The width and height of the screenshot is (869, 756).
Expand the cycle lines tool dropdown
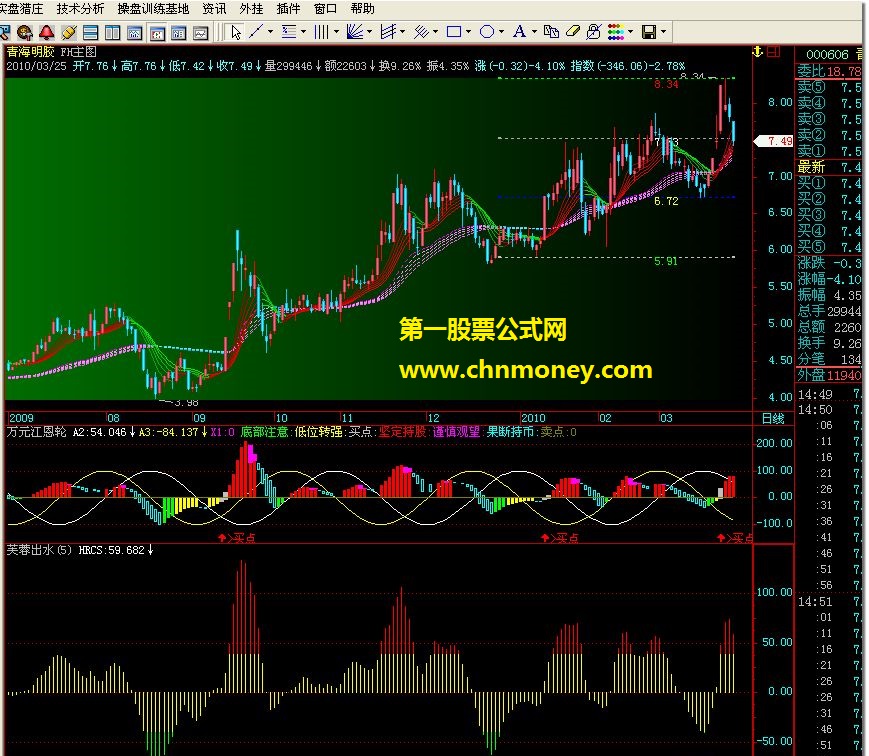click(336, 32)
